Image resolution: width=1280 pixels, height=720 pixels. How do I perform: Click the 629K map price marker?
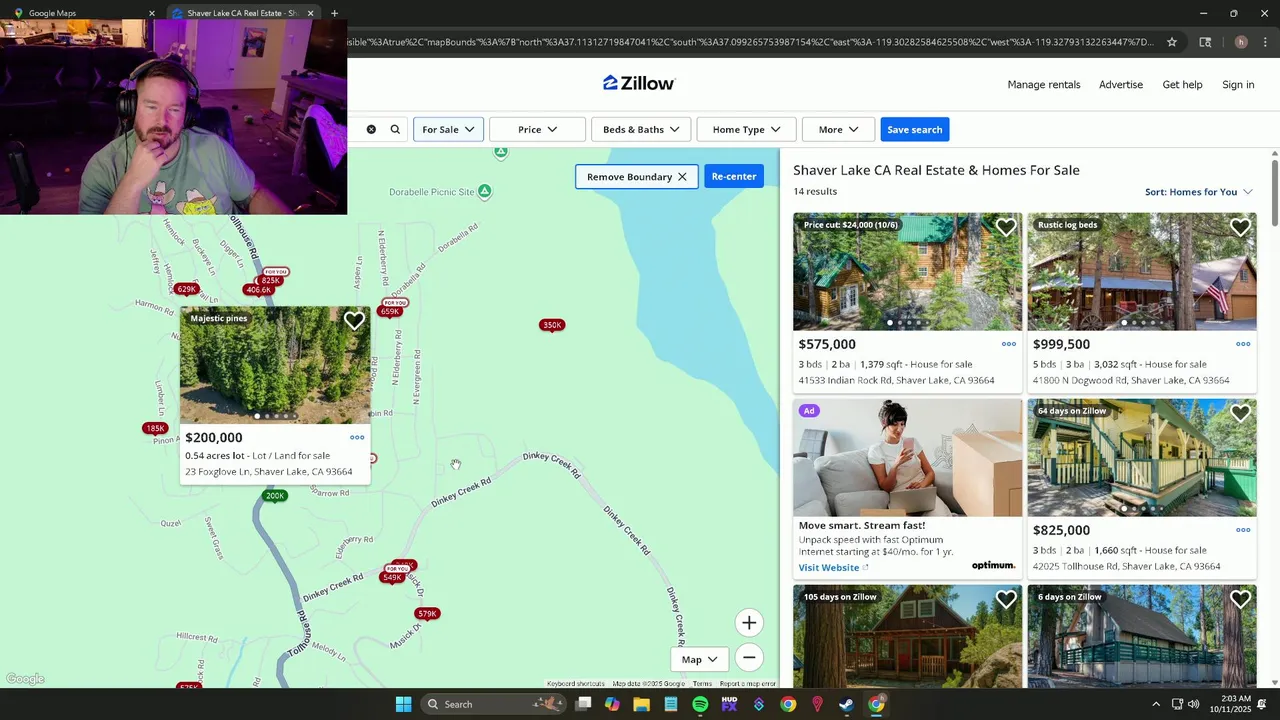(186, 289)
